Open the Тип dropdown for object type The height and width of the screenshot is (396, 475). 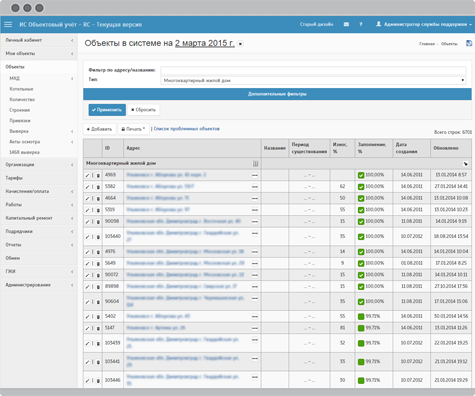(x=313, y=80)
